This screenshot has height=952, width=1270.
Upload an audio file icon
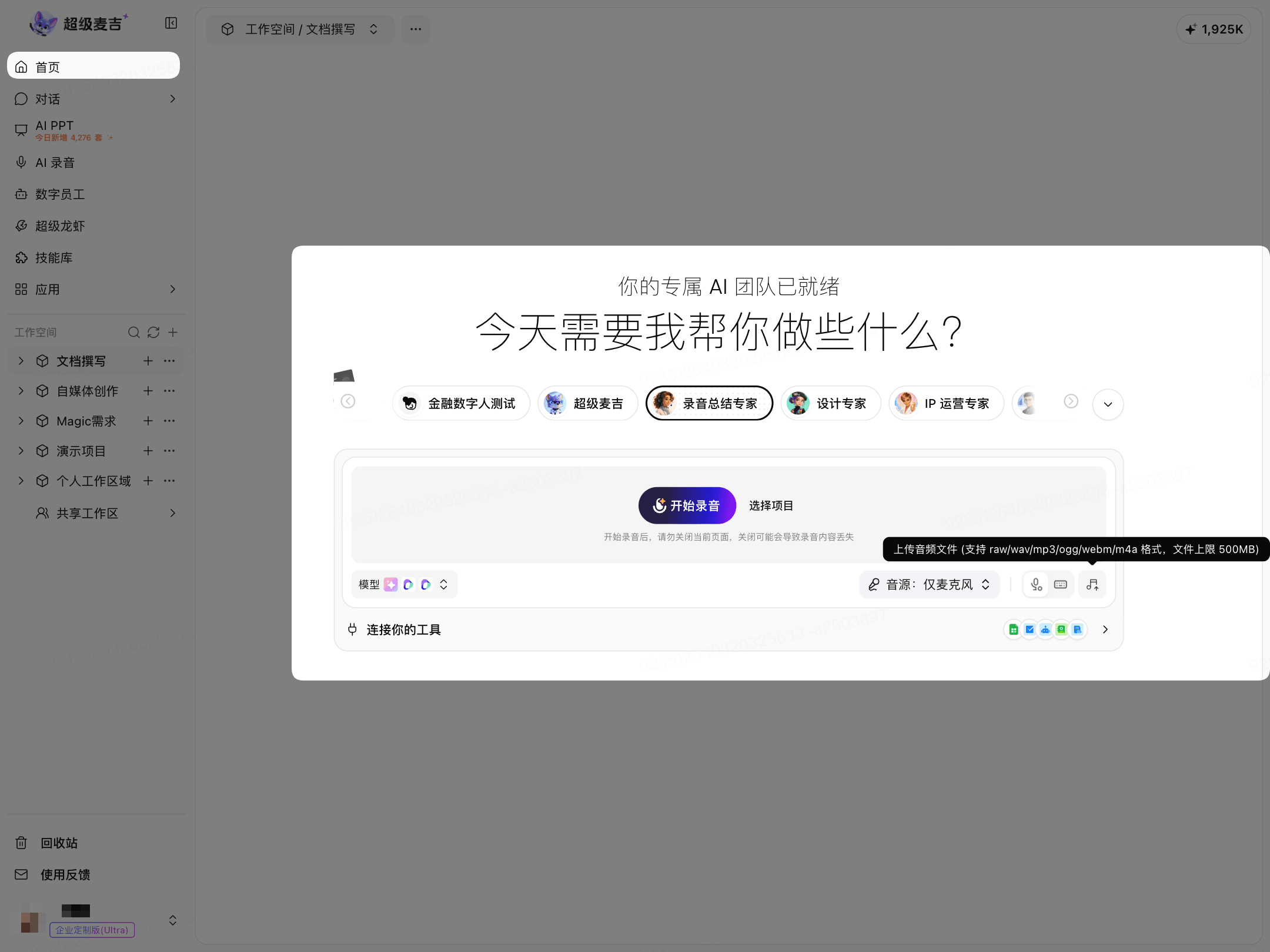(1092, 585)
